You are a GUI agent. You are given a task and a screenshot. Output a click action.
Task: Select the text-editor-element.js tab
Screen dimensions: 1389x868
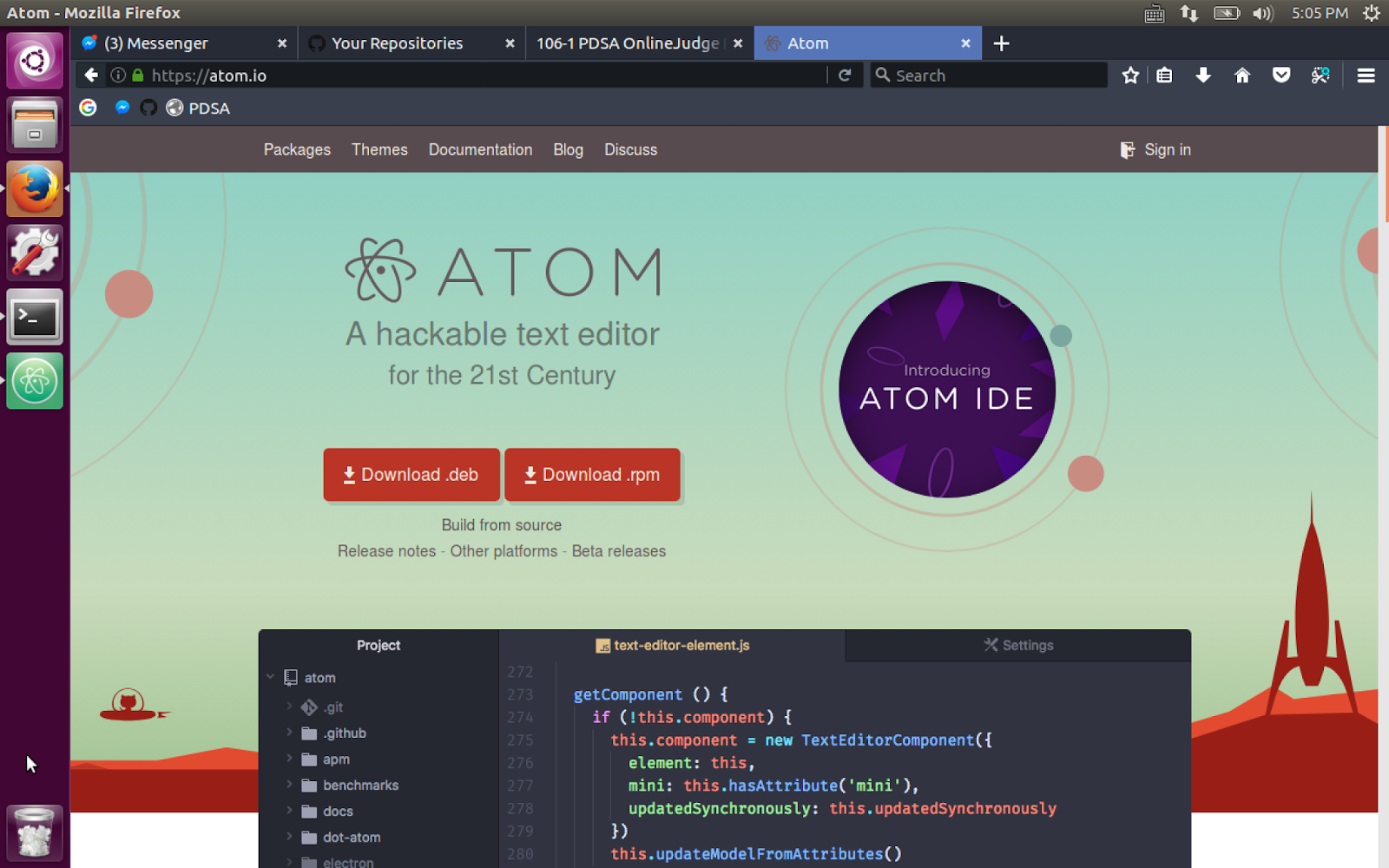(x=672, y=645)
